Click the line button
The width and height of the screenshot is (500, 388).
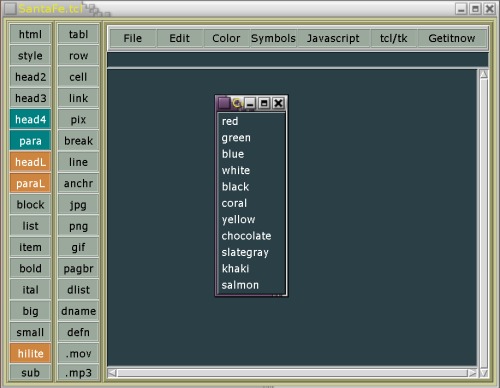(x=78, y=162)
